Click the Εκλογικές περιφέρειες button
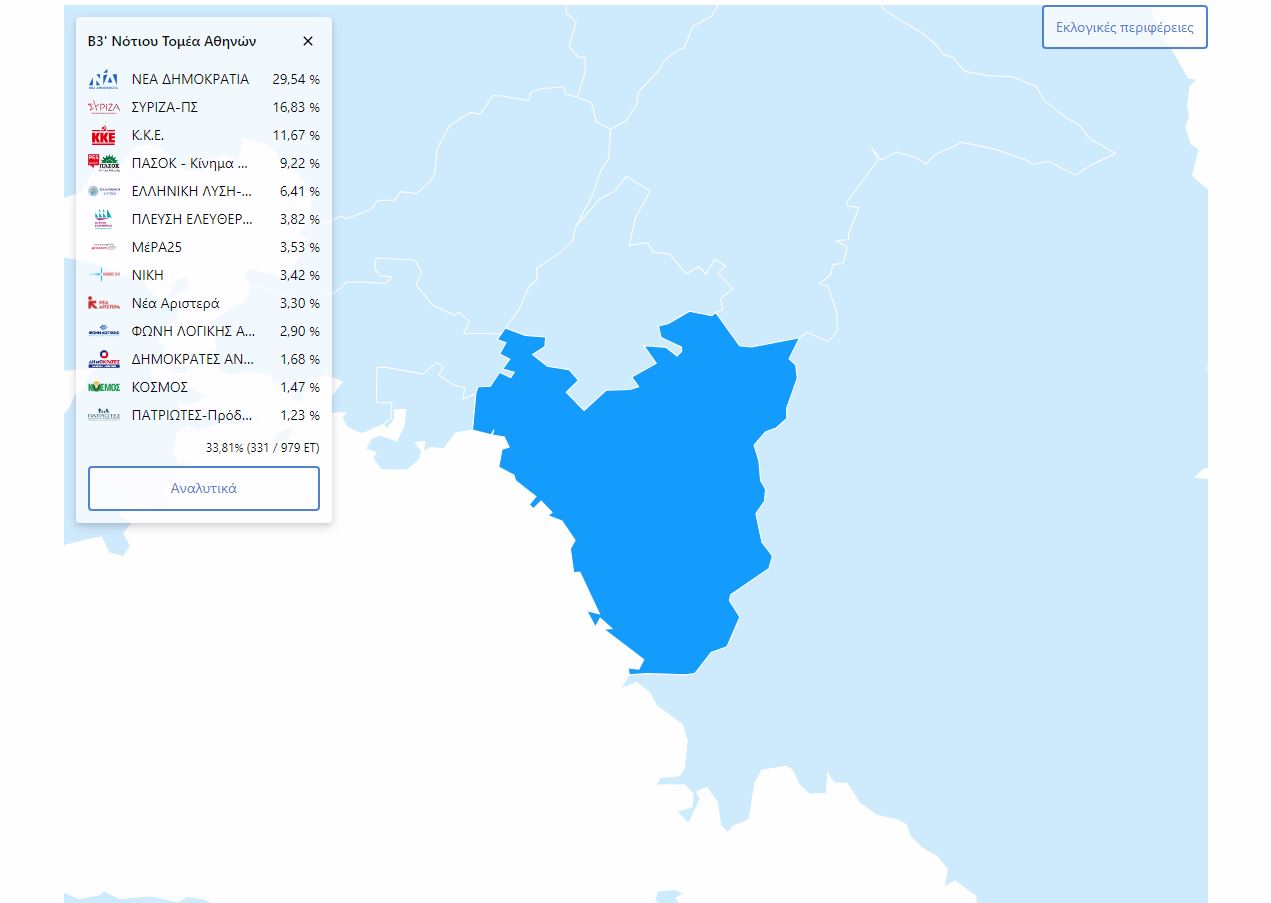The height and width of the screenshot is (903, 1271). point(1124,27)
